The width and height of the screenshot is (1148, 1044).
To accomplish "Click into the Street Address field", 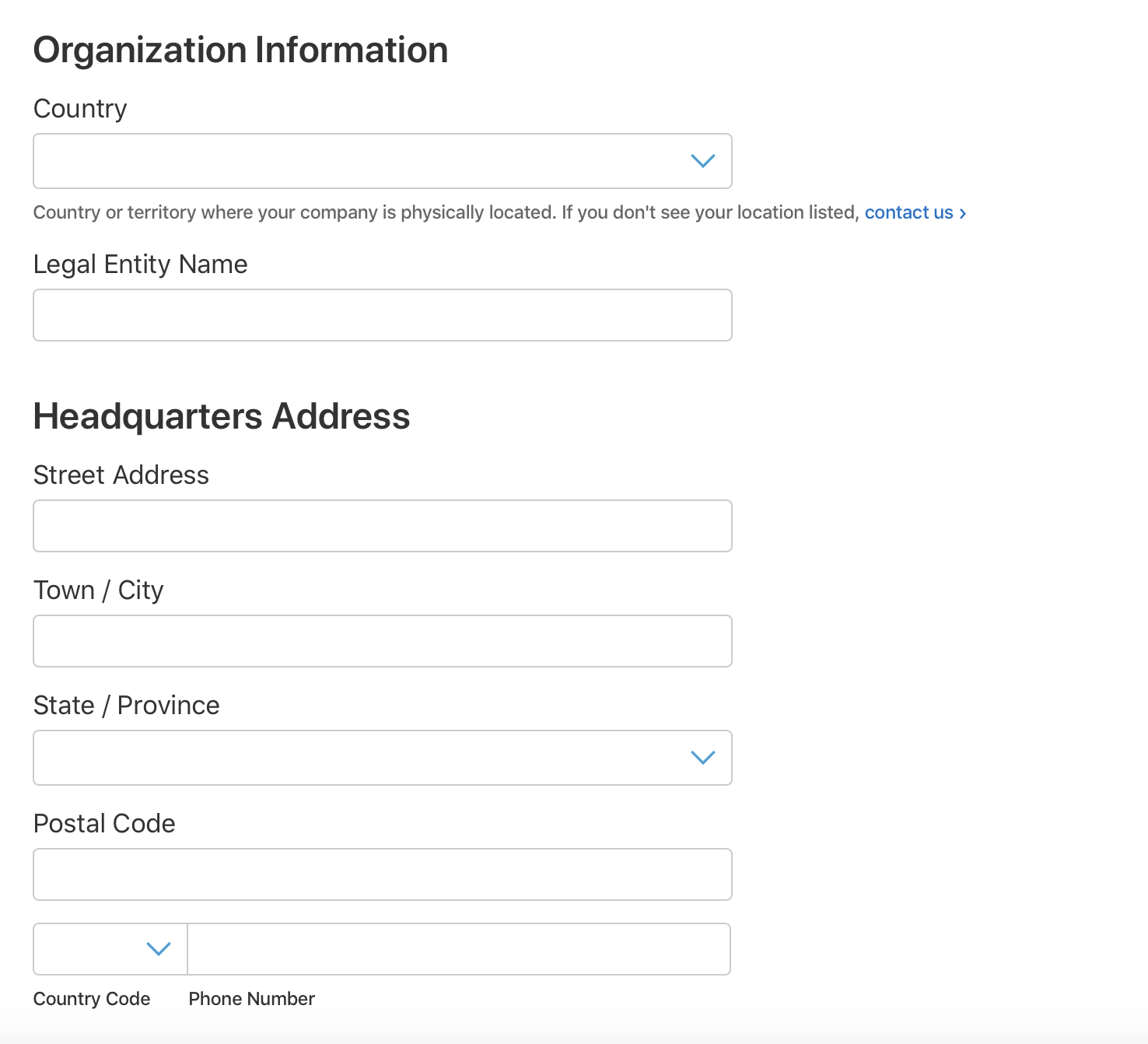I will pyautogui.click(x=383, y=526).
